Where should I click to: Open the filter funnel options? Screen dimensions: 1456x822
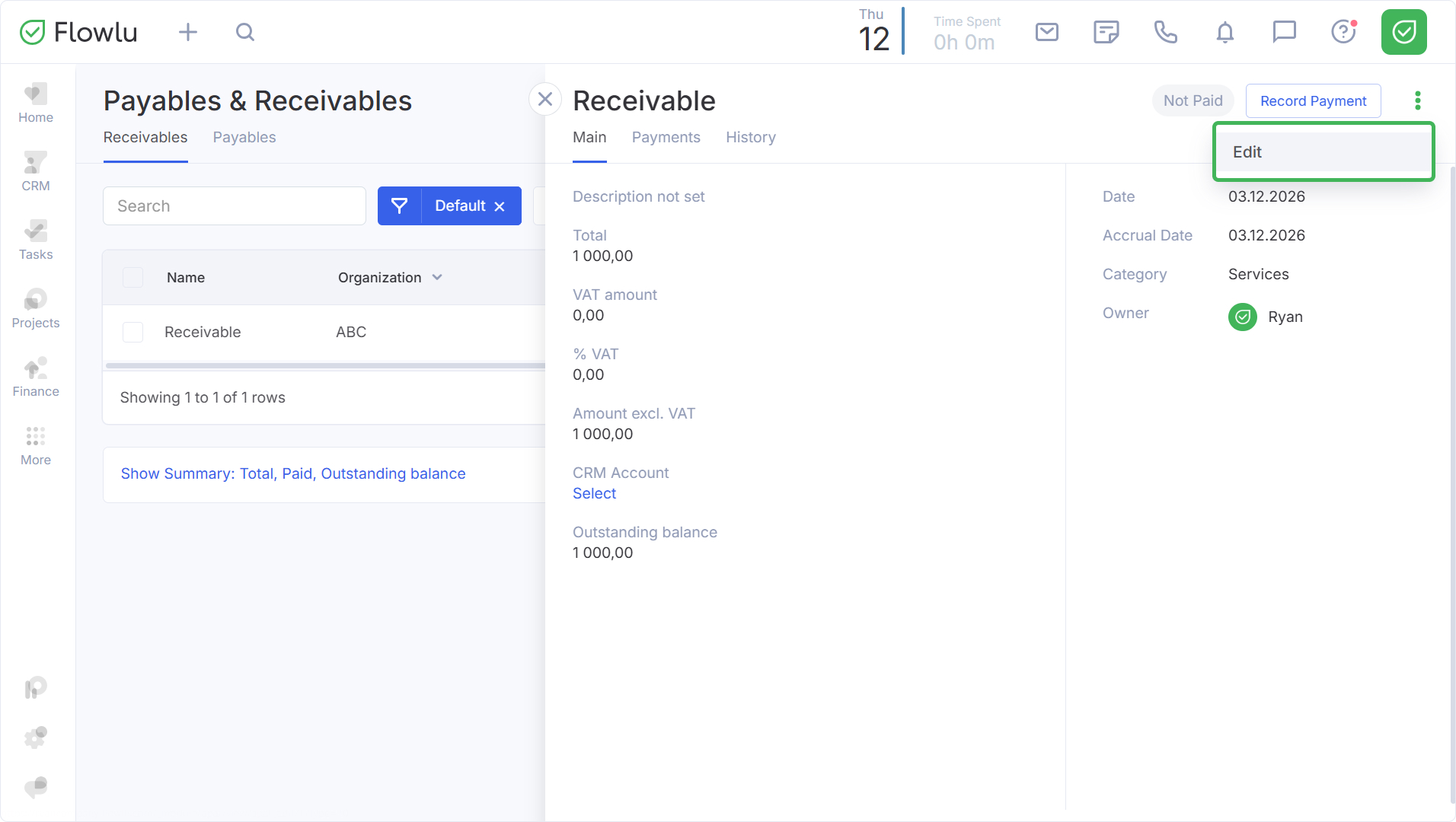tap(399, 206)
